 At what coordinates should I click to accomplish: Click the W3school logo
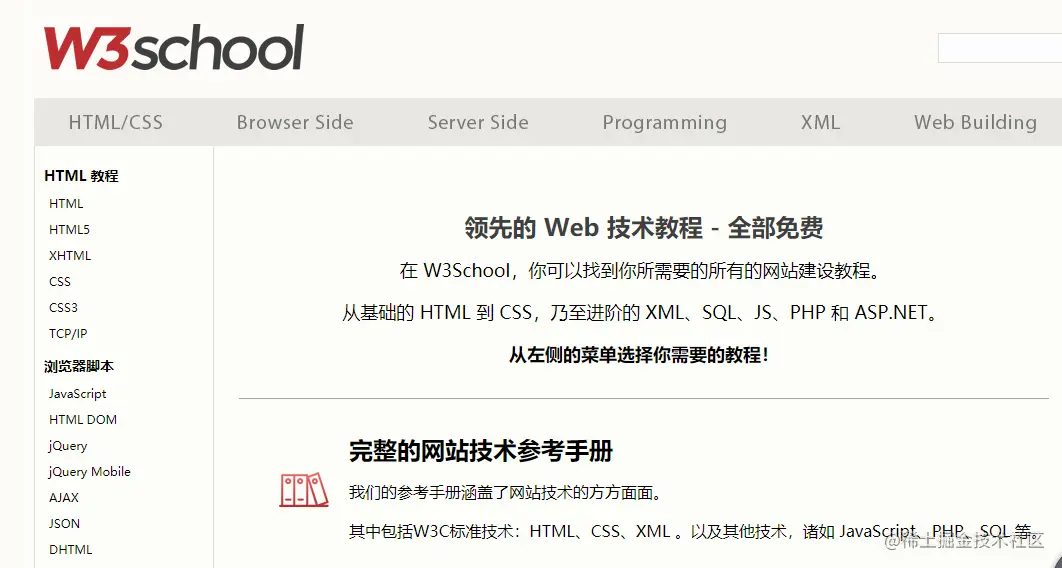(174, 47)
